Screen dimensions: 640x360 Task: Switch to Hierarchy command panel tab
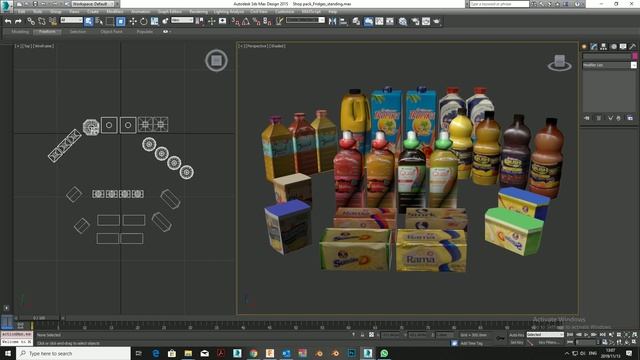pos(603,47)
